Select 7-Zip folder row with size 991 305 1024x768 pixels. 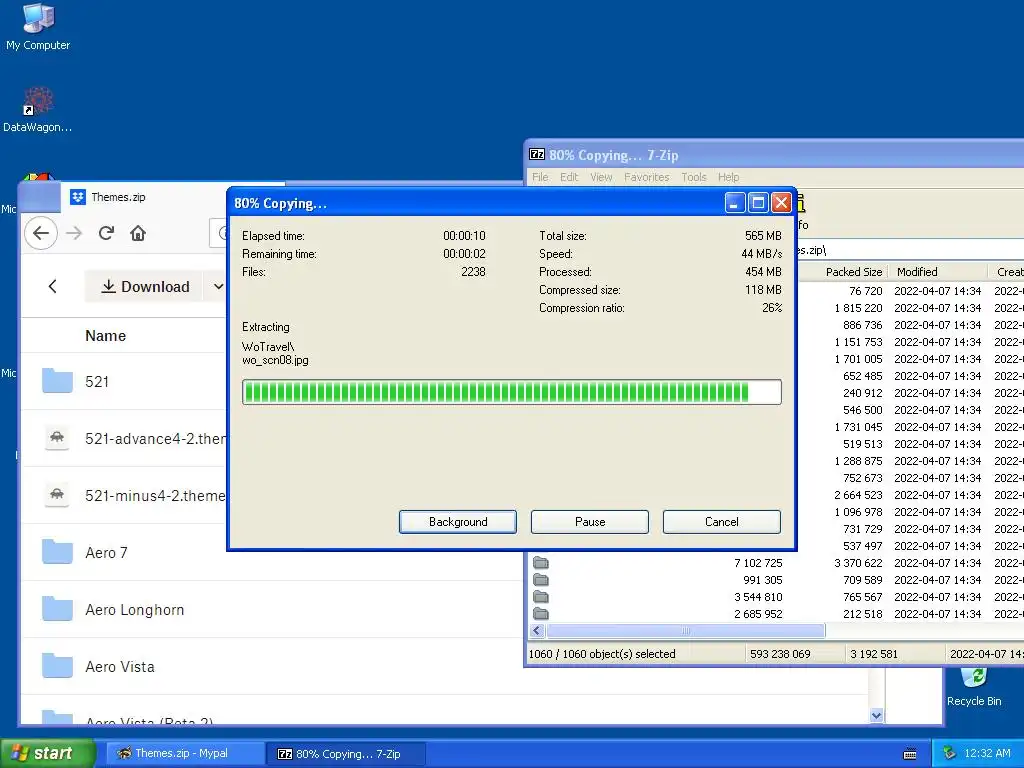point(774,580)
